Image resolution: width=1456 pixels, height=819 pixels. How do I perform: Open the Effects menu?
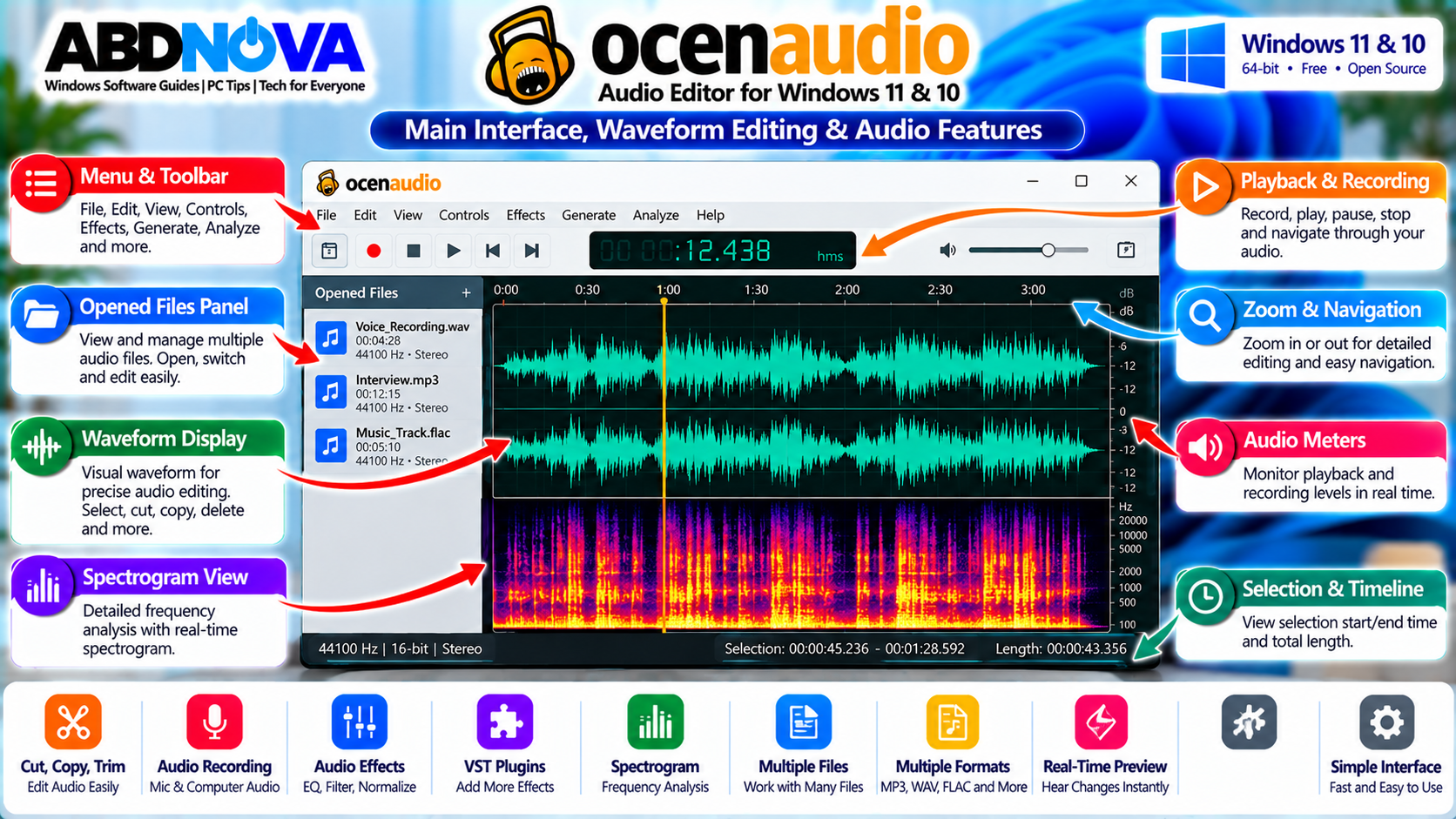[x=526, y=215]
